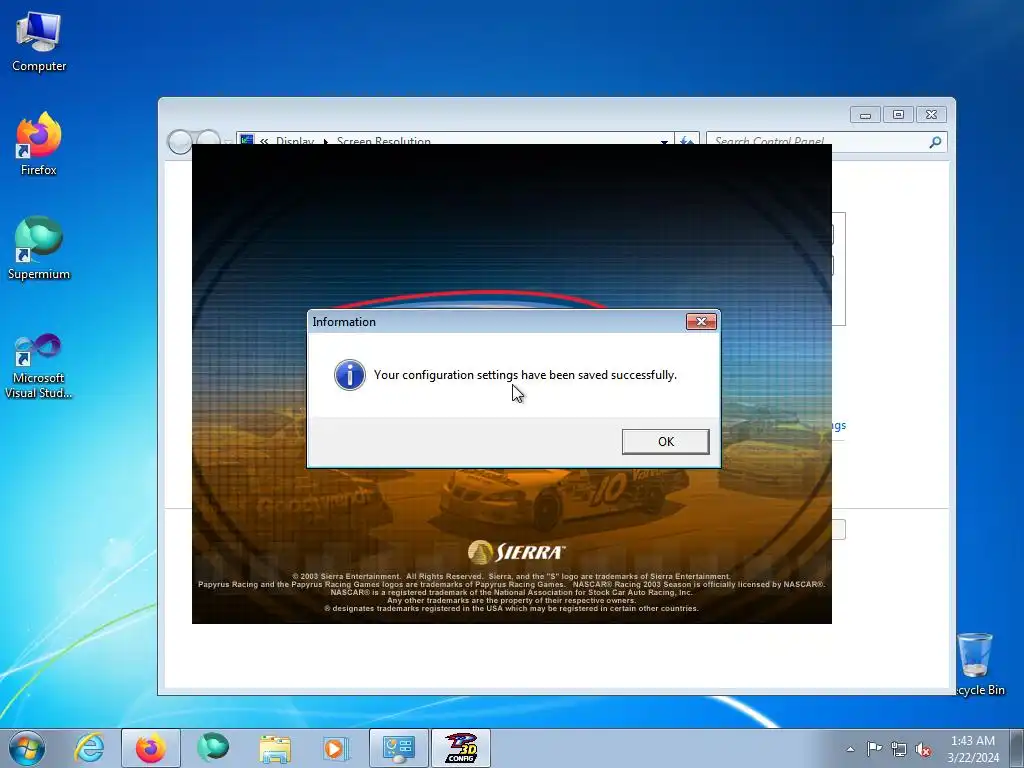Launch Windows Media Player from the taskbar

336,748
